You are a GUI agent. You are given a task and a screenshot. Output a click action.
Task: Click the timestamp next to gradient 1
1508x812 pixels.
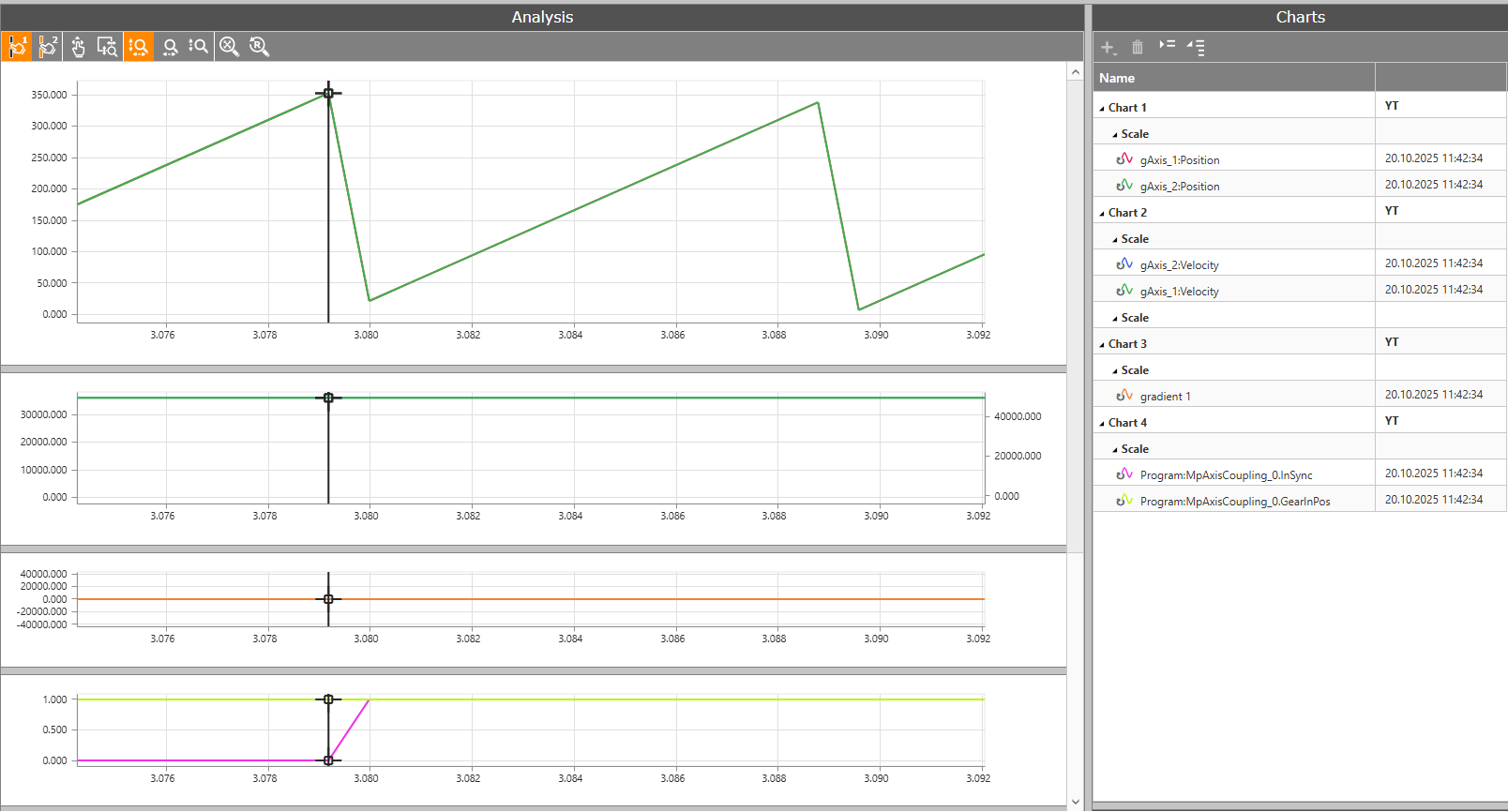tap(1434, 395)
